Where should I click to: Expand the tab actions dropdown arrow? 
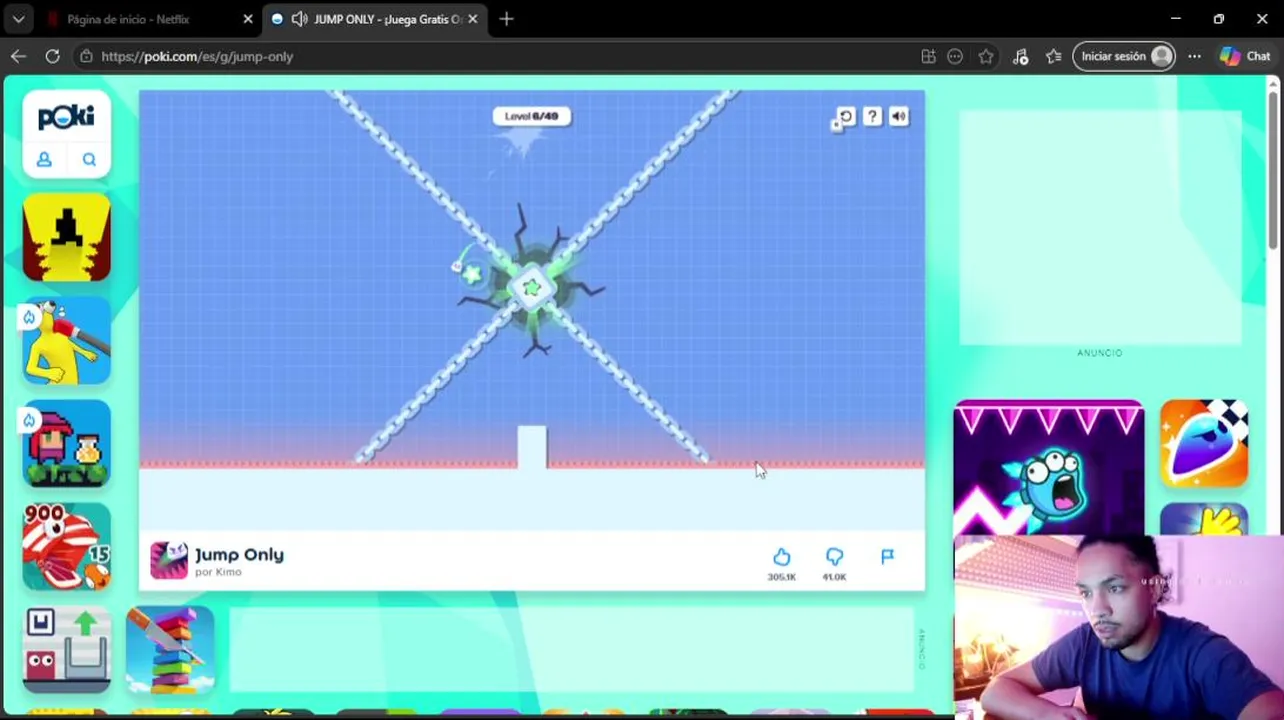pos(18,19)
